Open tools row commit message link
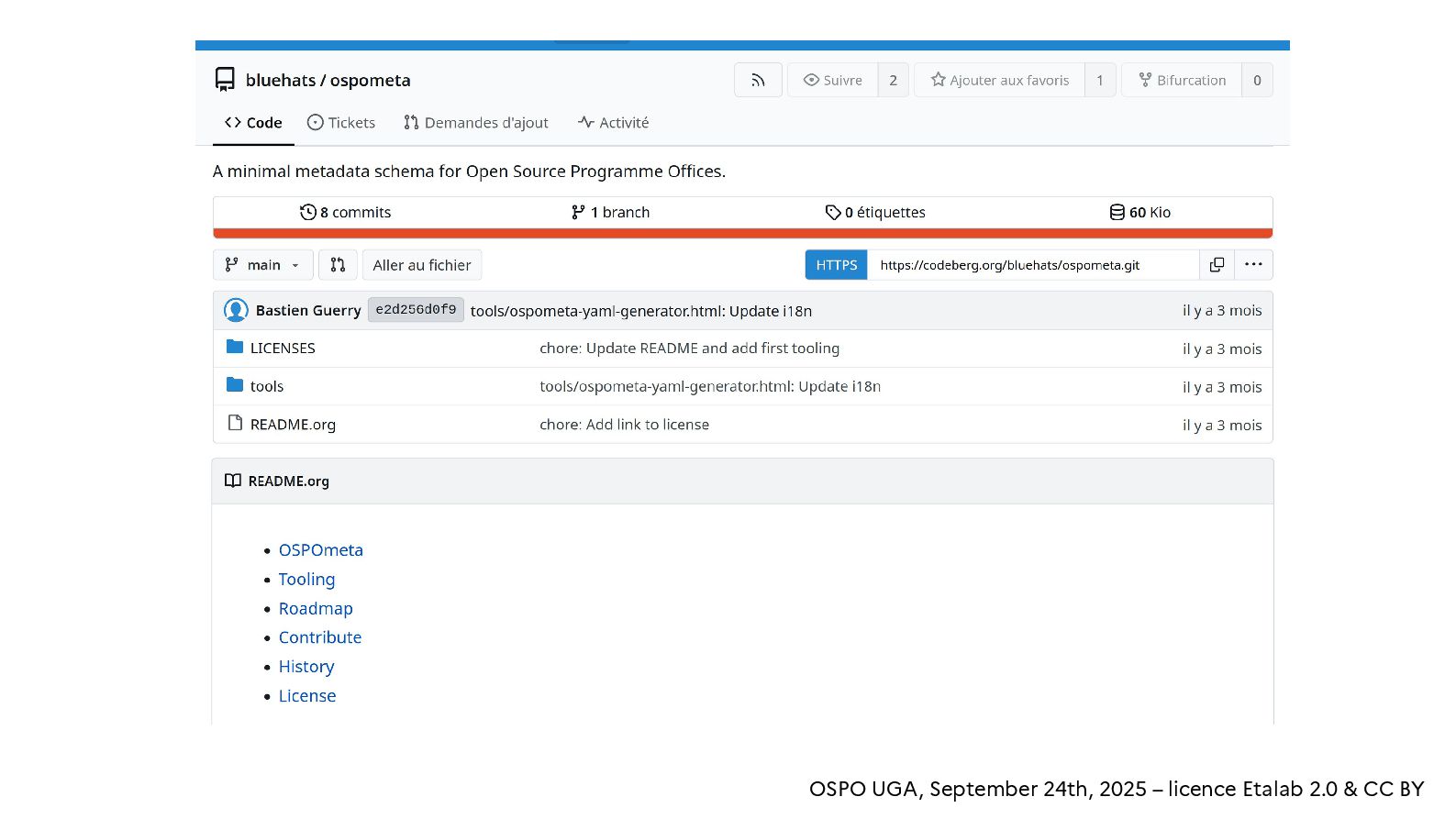The height and width of the screenshot is (819, 1456). point(710,387)
